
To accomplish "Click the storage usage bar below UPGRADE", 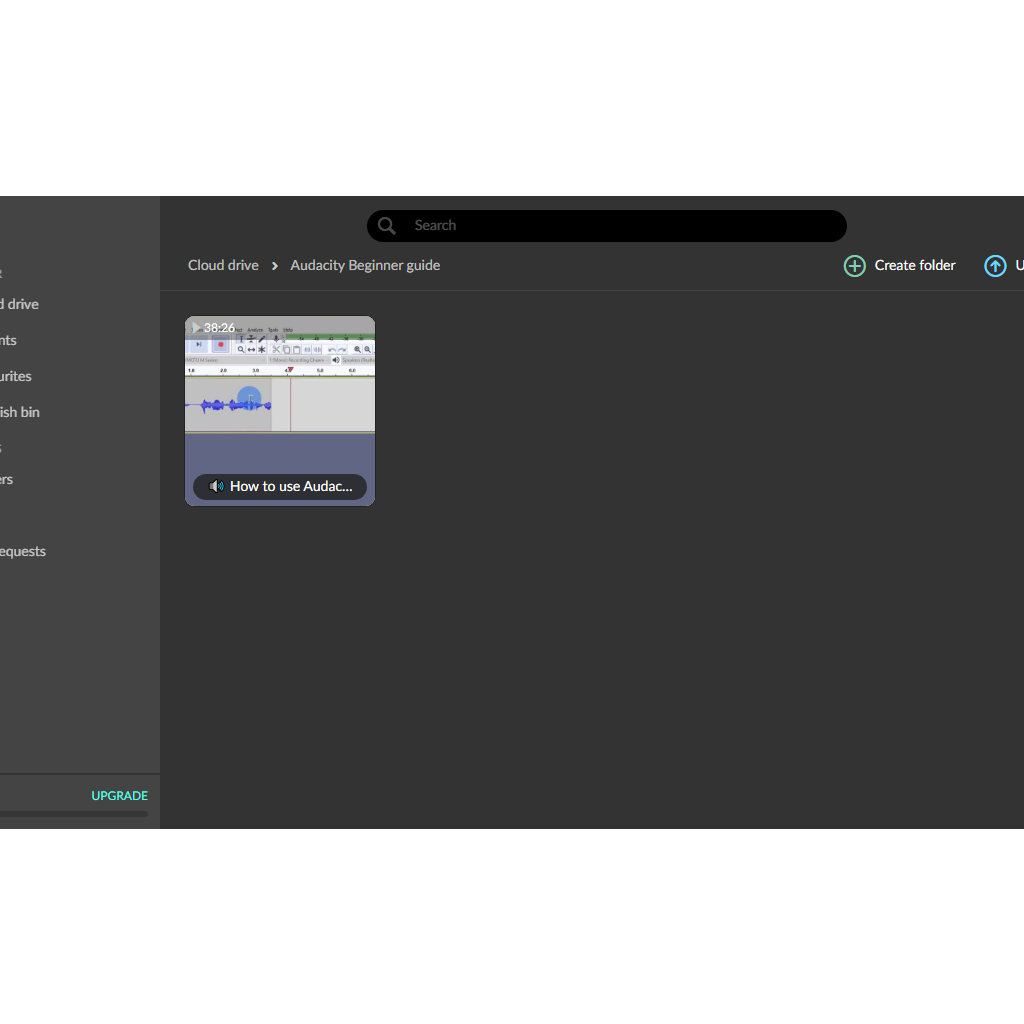I will point(74,814).
